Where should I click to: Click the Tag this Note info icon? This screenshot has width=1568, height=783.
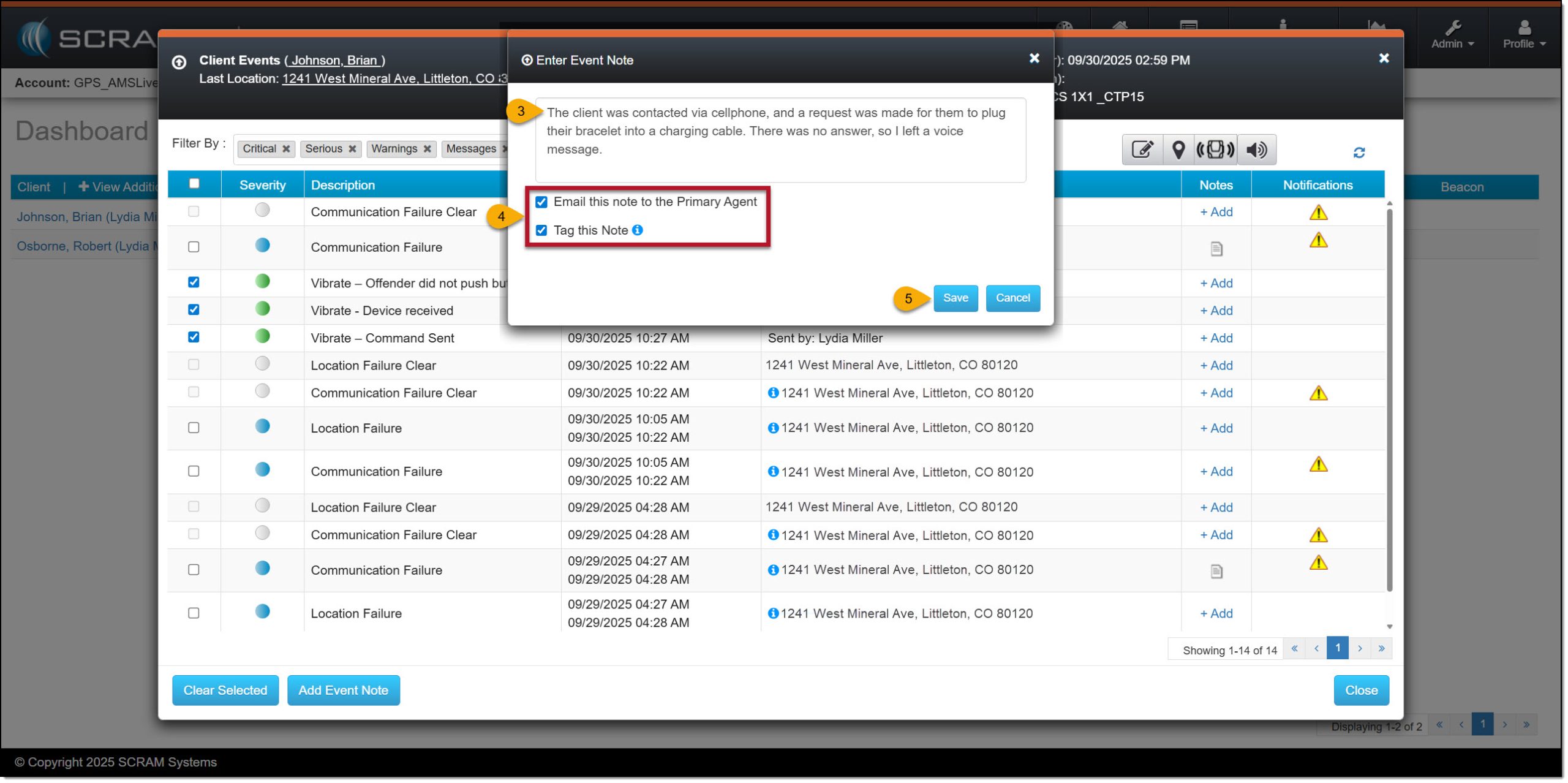pyautogui.click(x=638, y=230)
